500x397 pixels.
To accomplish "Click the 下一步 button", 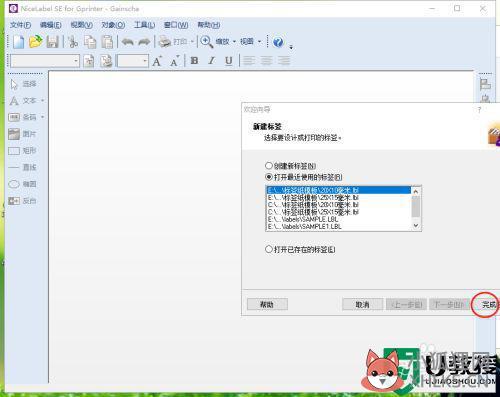I will pos(449,304).
